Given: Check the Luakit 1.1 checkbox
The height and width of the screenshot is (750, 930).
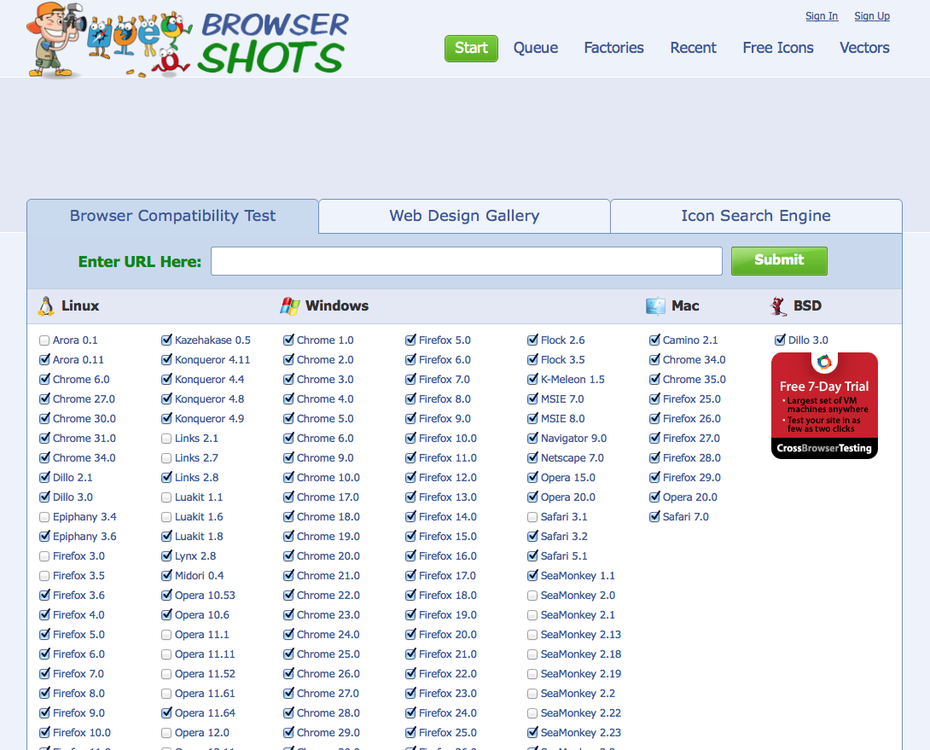Looking at the screenshot, I should click(166, 497).
